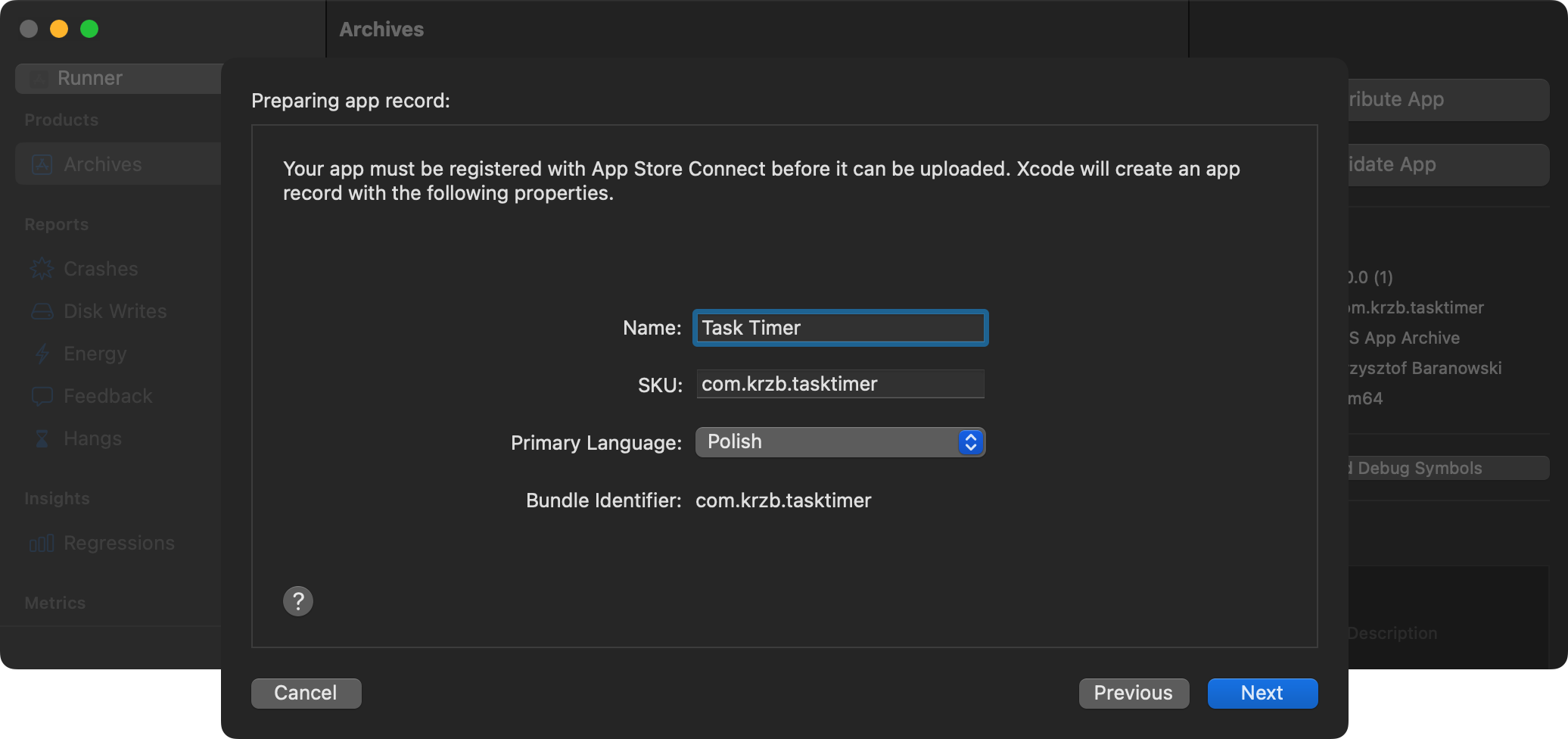The image size is (1568, 739).
Task: Select Archives in the sidebar
Action: point(119,164)
